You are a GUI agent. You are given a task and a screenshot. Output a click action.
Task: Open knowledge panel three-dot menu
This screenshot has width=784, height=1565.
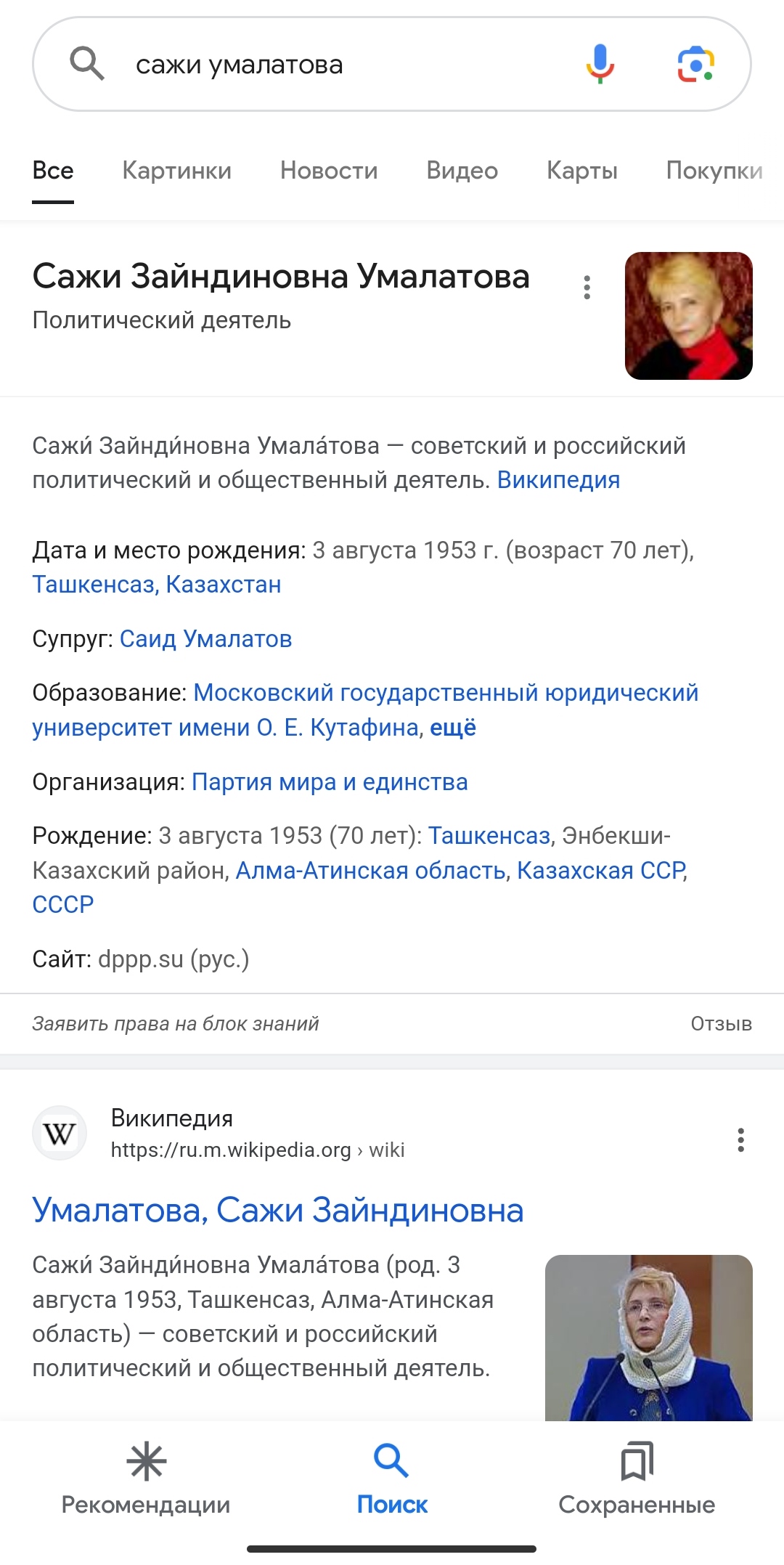pos(587,288)
